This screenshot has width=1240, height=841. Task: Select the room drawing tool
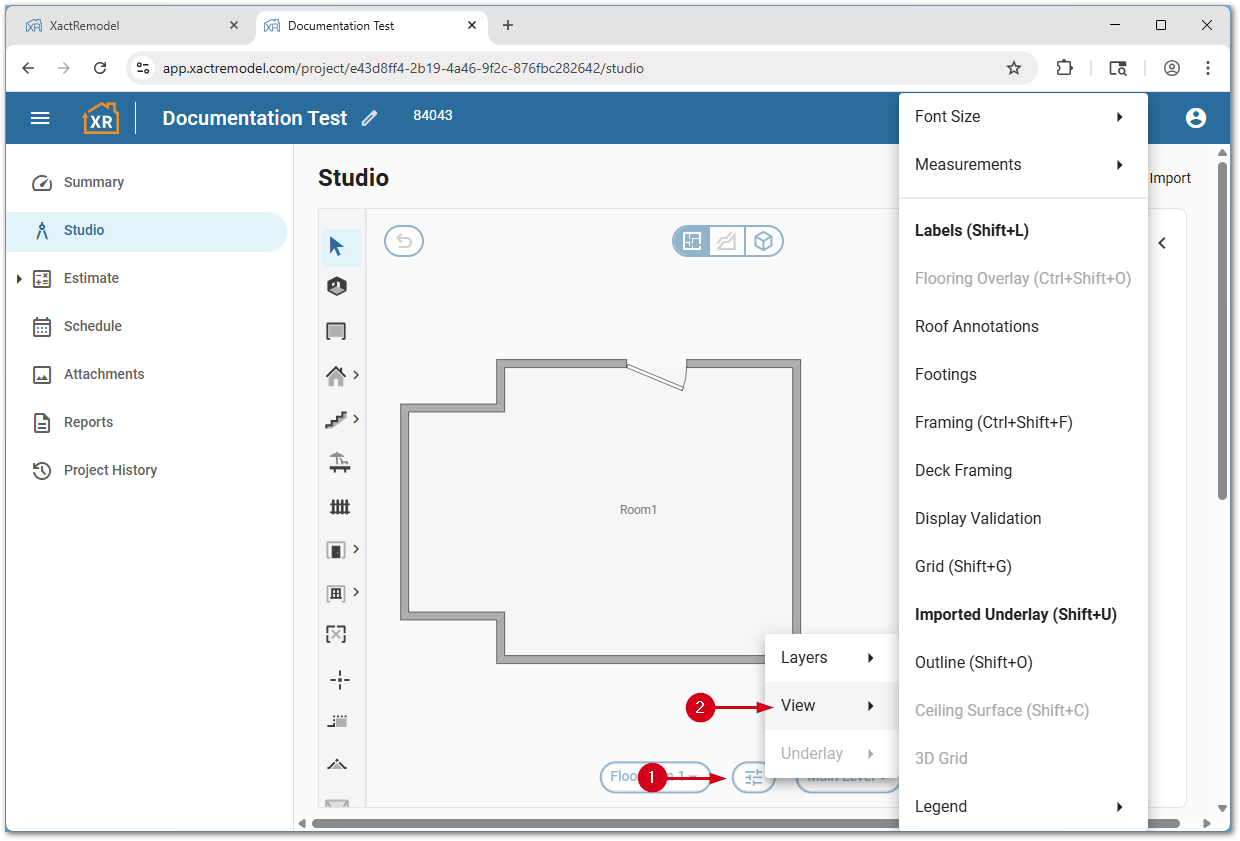(335, 330)
